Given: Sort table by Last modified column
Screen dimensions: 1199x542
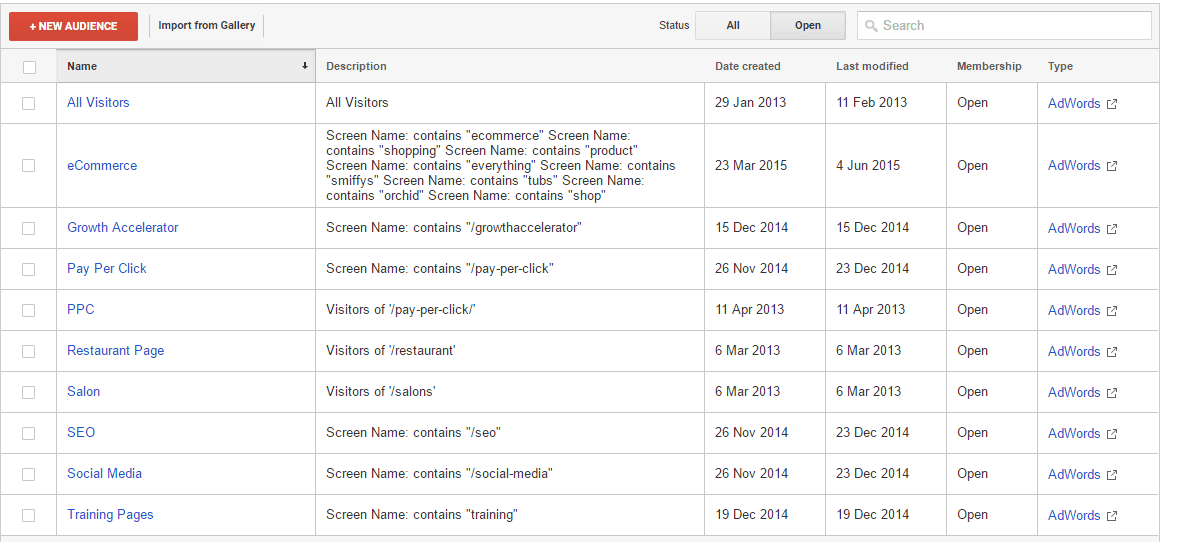Looking at the screenshot, I should (872, 66).
